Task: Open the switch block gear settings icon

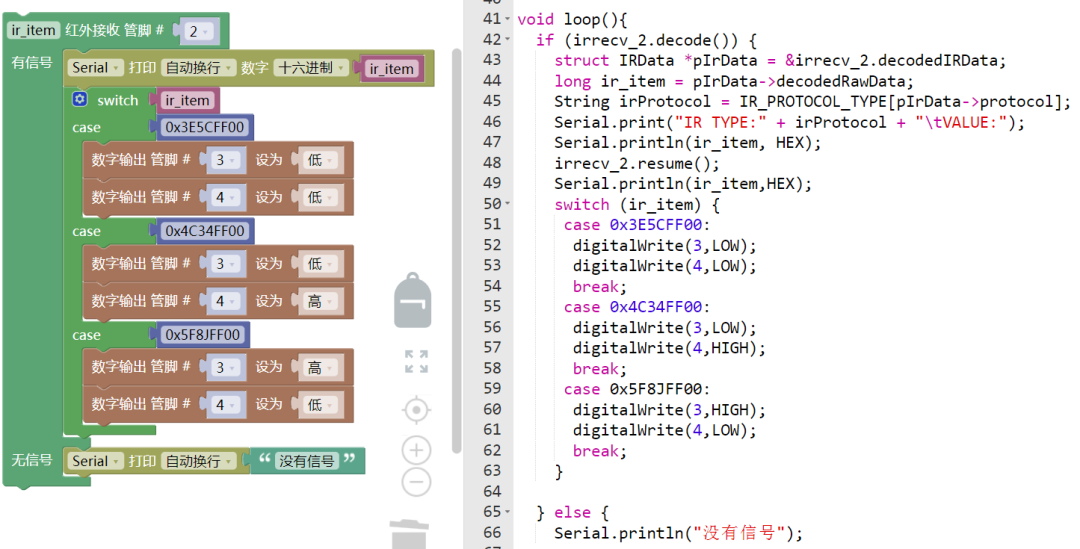Action: pyautogui.click(x=80, y=99)
